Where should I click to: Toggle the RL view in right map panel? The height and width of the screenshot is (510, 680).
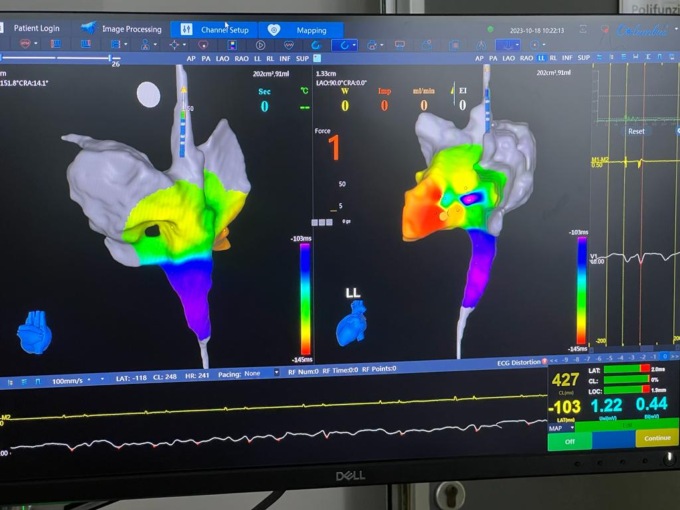click(553, 58)
